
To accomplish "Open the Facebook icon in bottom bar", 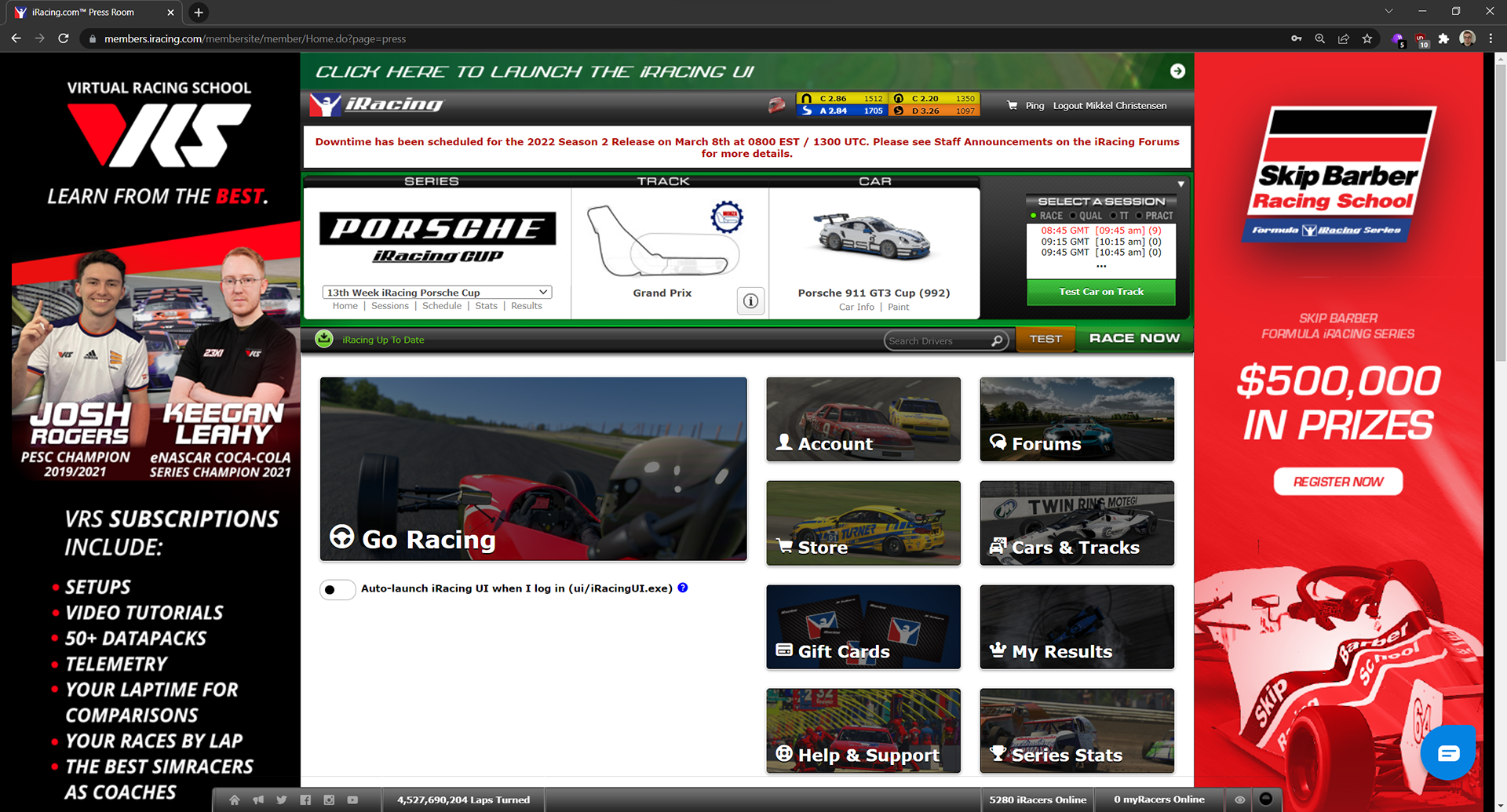I will click(x=305, y=800).
